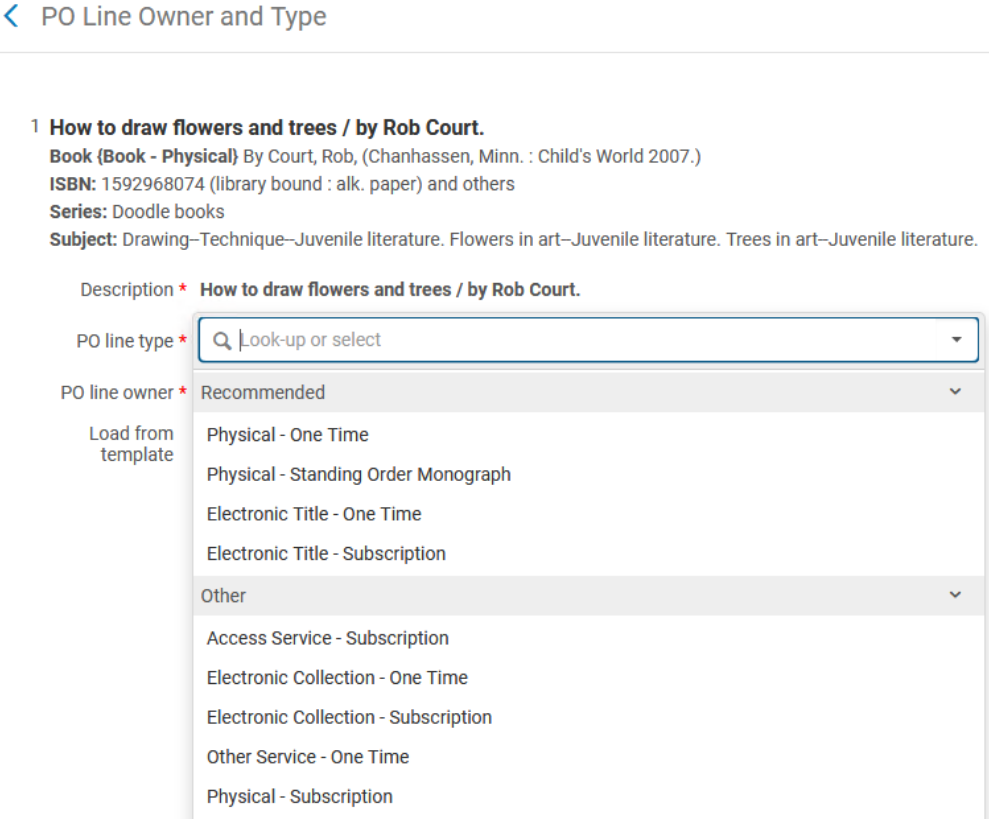Screen dimensions: 989x819
Task: Click the back chevron arrow icon
Action: [12, 18]
